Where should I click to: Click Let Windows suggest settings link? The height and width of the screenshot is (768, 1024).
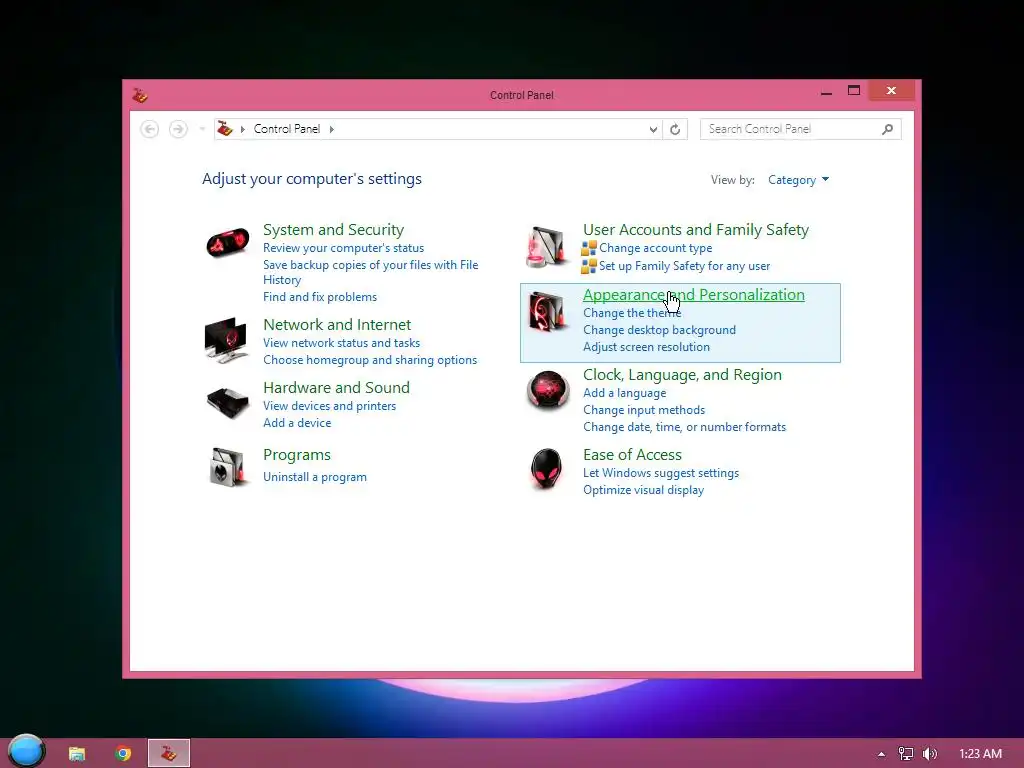point(661,473)
